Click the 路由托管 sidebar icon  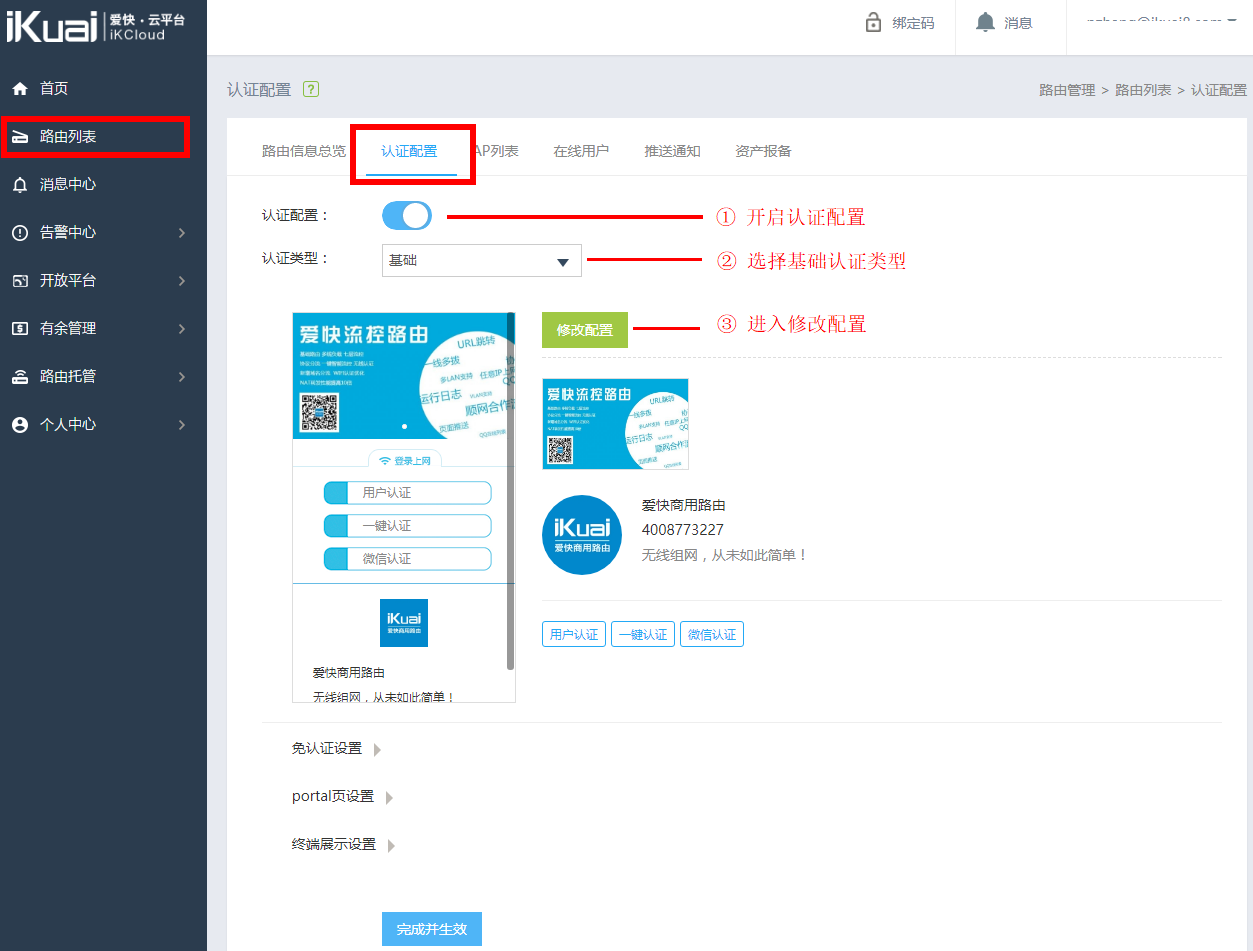click(20, 377)
